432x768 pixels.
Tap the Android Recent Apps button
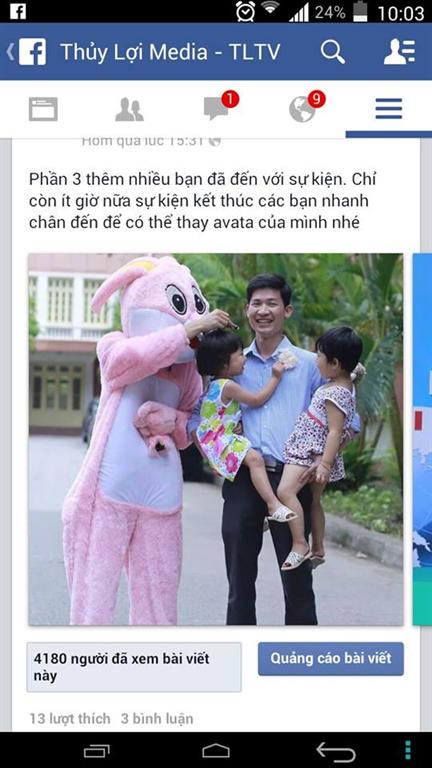pyautogui.click(x=96, y=751)
